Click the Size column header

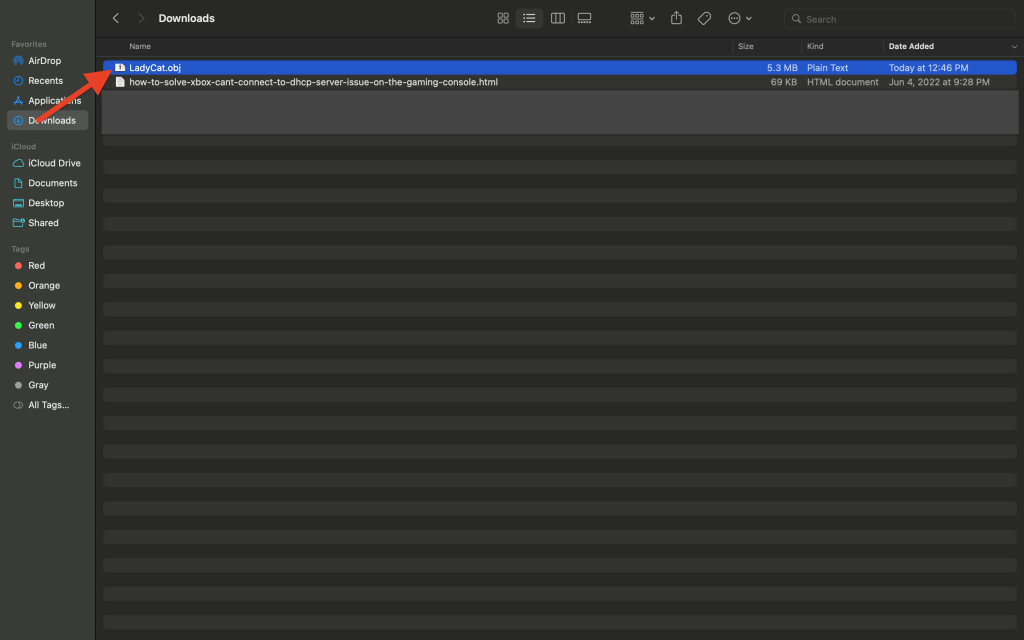click(746, 47)
